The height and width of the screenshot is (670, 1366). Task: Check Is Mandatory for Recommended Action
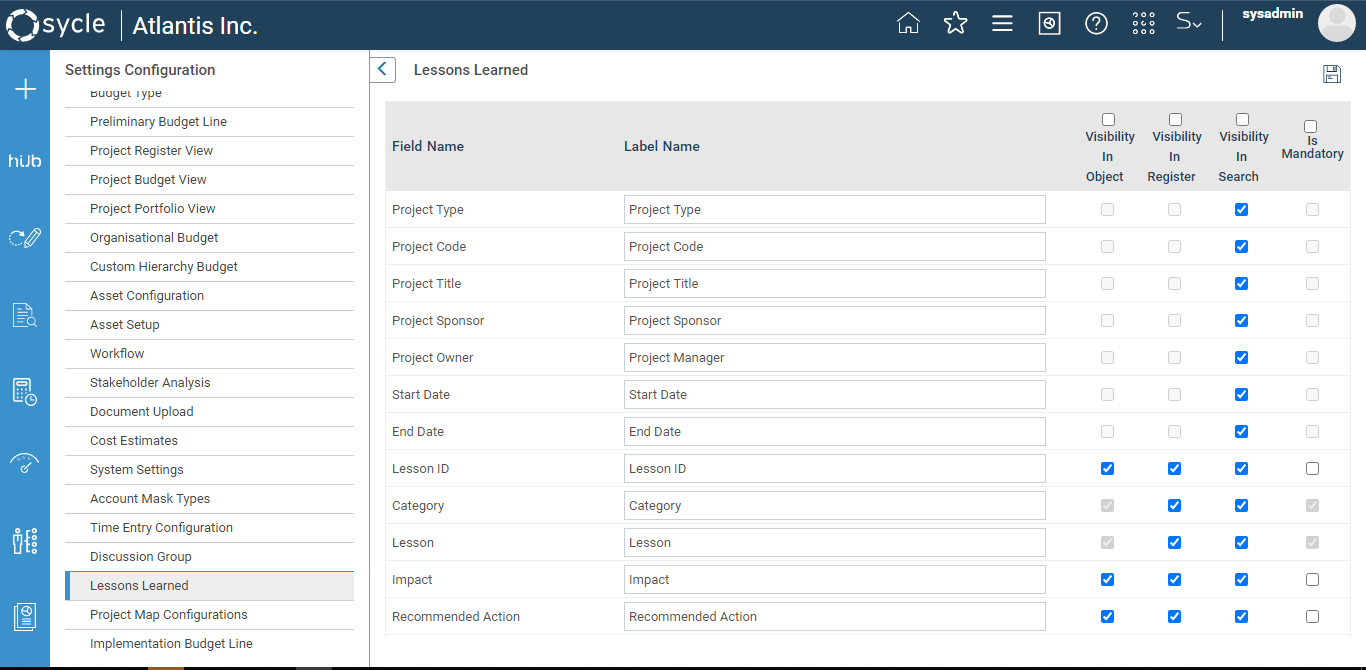pyautogui.click(x=1312, y=617)
